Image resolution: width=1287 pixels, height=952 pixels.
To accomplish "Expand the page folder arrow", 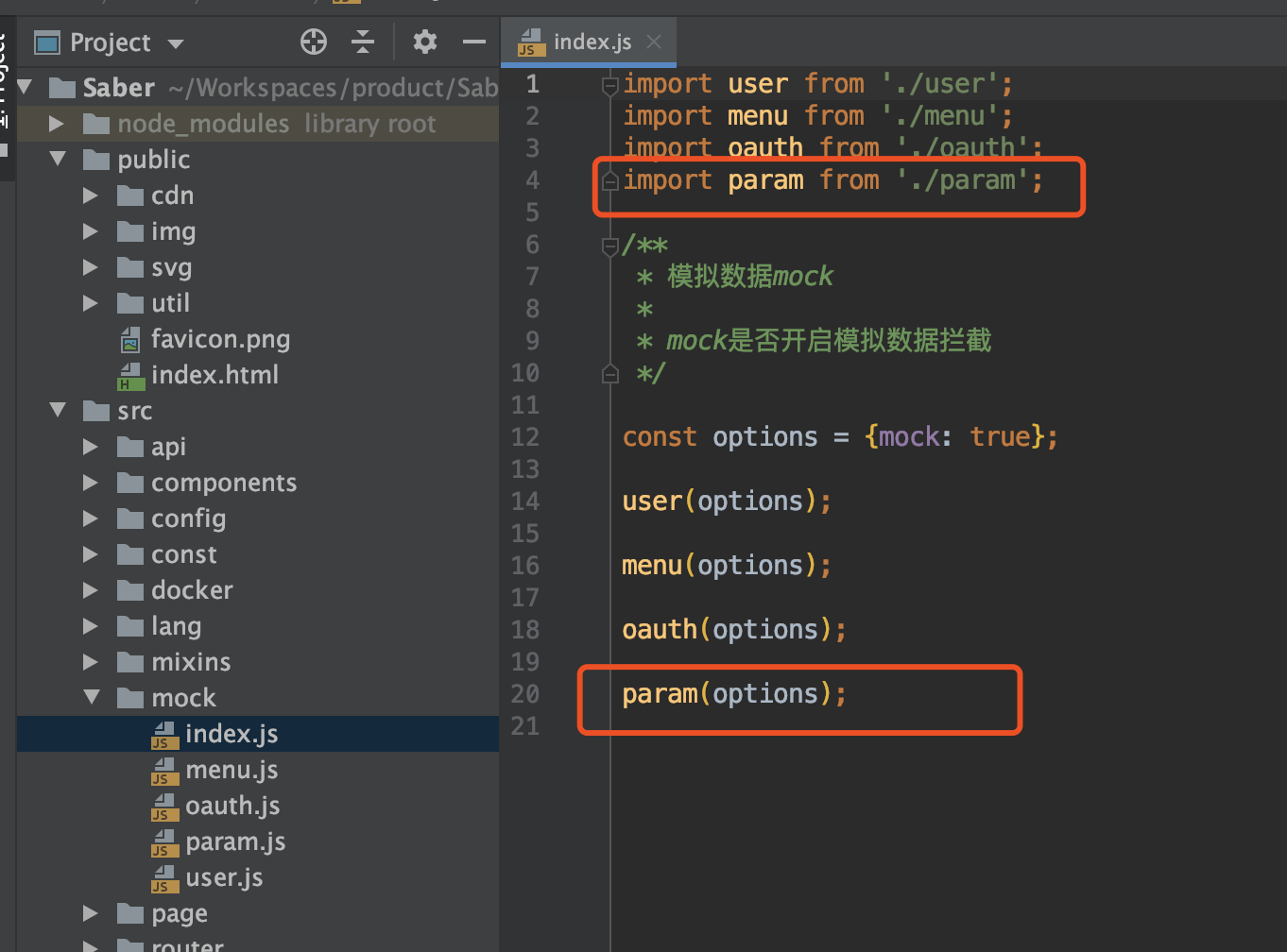I will click(91, 913).
